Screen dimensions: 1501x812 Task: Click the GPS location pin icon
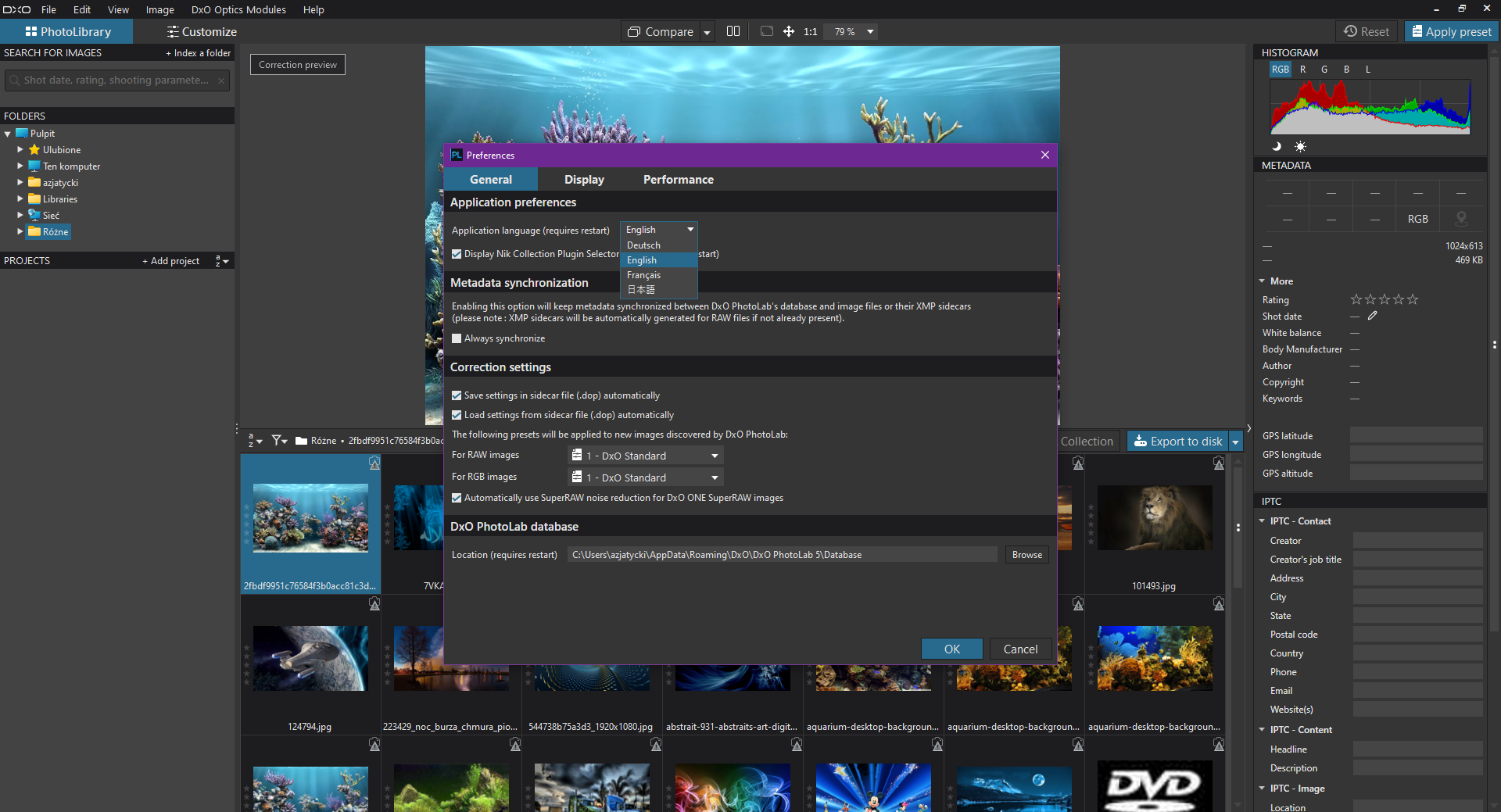coord(1461,219)
